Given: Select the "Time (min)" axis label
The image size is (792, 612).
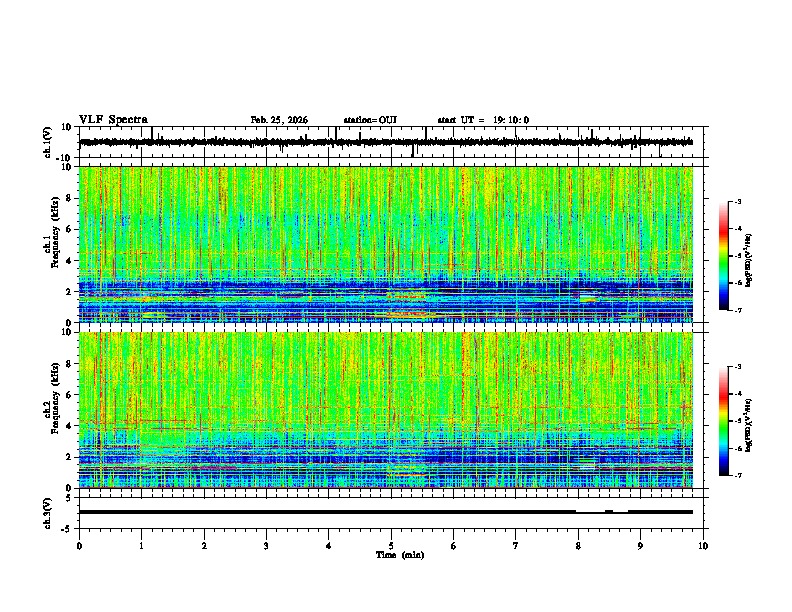Looking at the screenshot, I should pos(400,555).
